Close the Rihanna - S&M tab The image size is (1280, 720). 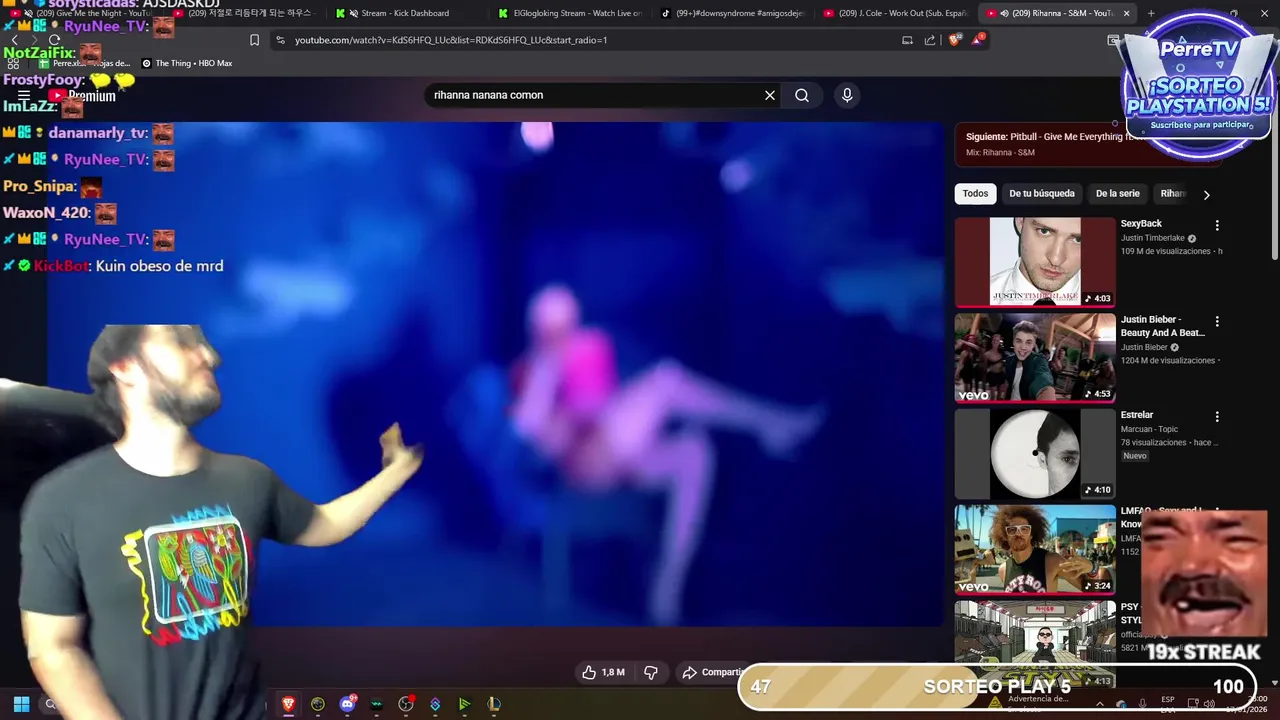point(1127,13)
